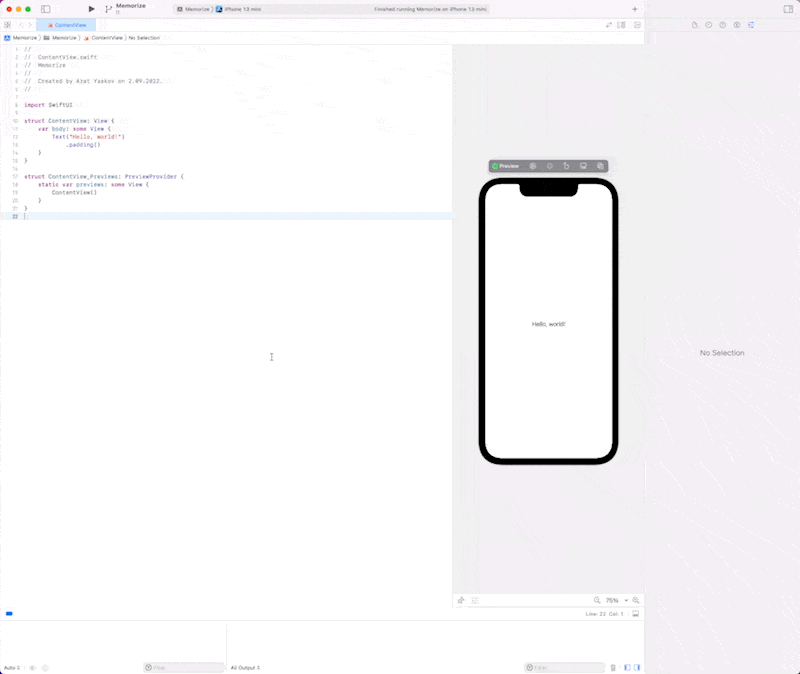Zoom in the preview canvas
This screenshot has height=674, width=800.
636,601
